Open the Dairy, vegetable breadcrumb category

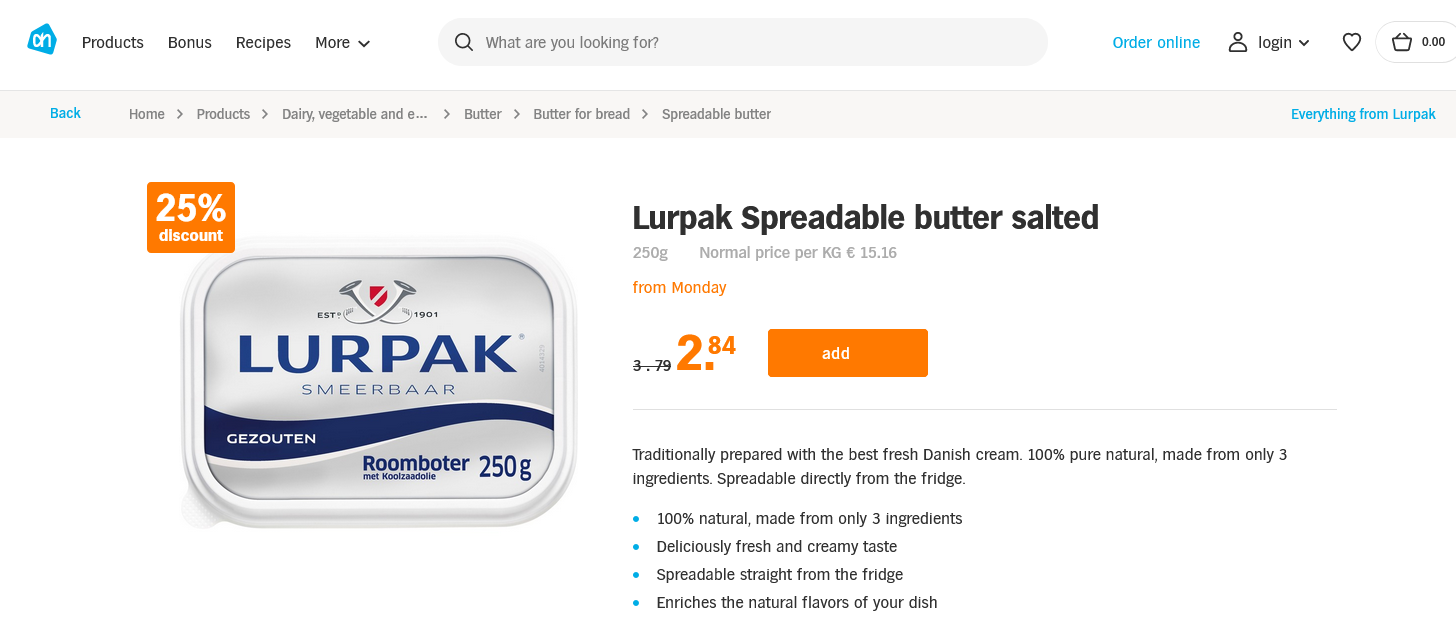(355, 114)
